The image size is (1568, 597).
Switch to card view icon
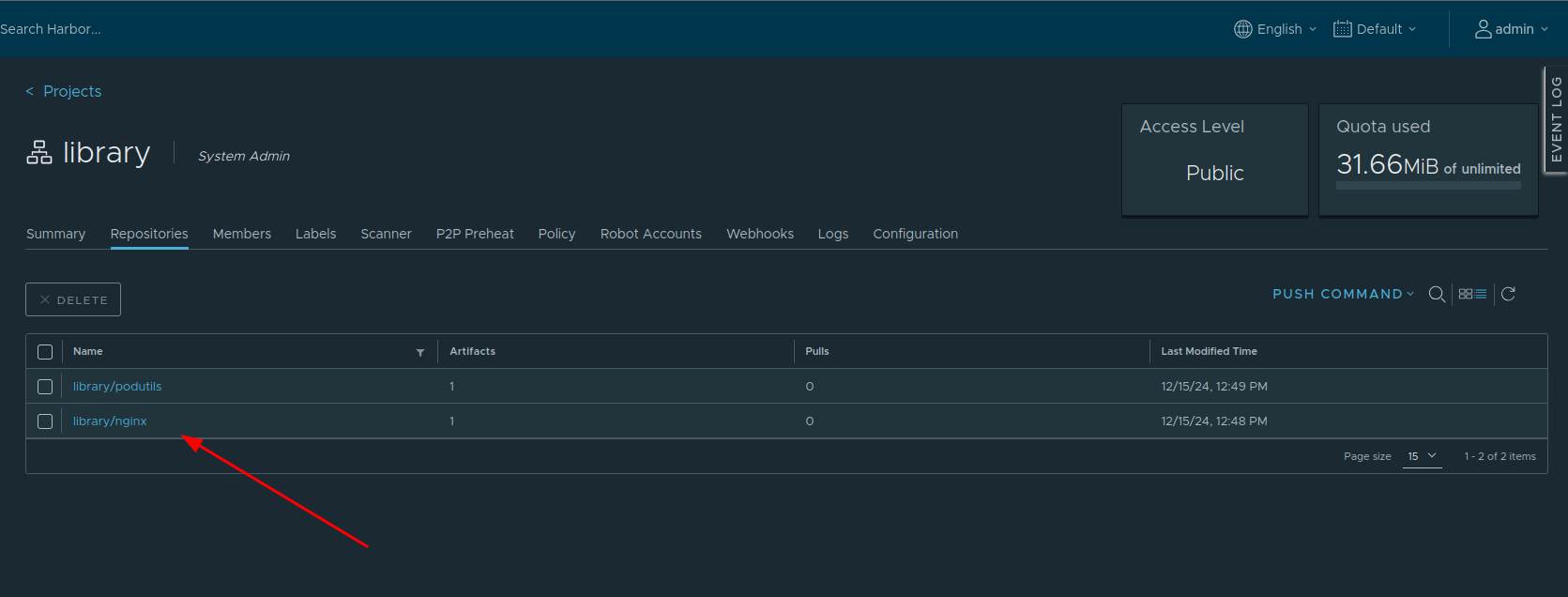pyautogui.click(x=1465, y=294)
